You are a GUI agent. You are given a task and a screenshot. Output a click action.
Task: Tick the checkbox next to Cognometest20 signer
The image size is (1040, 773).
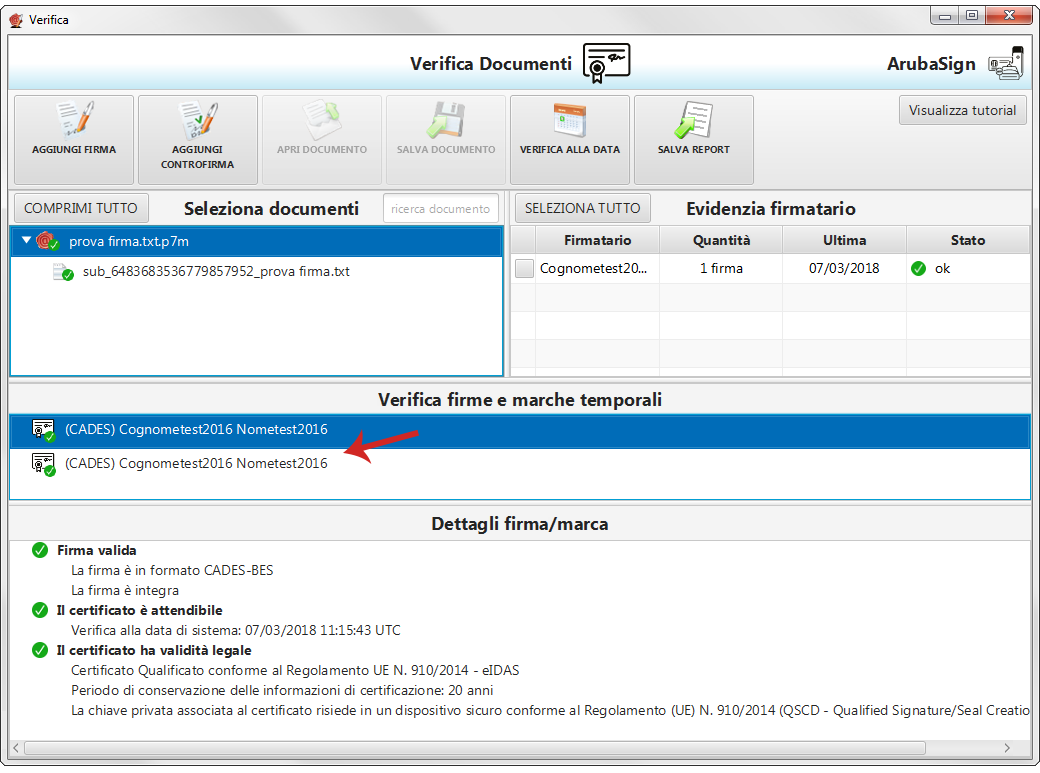click(524, 269)
